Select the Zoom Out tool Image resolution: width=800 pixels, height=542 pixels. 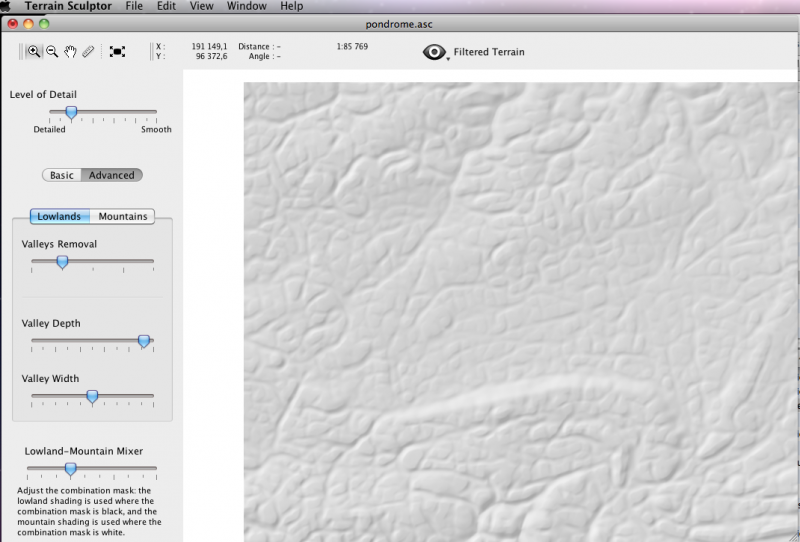click(x=52, y=51)
